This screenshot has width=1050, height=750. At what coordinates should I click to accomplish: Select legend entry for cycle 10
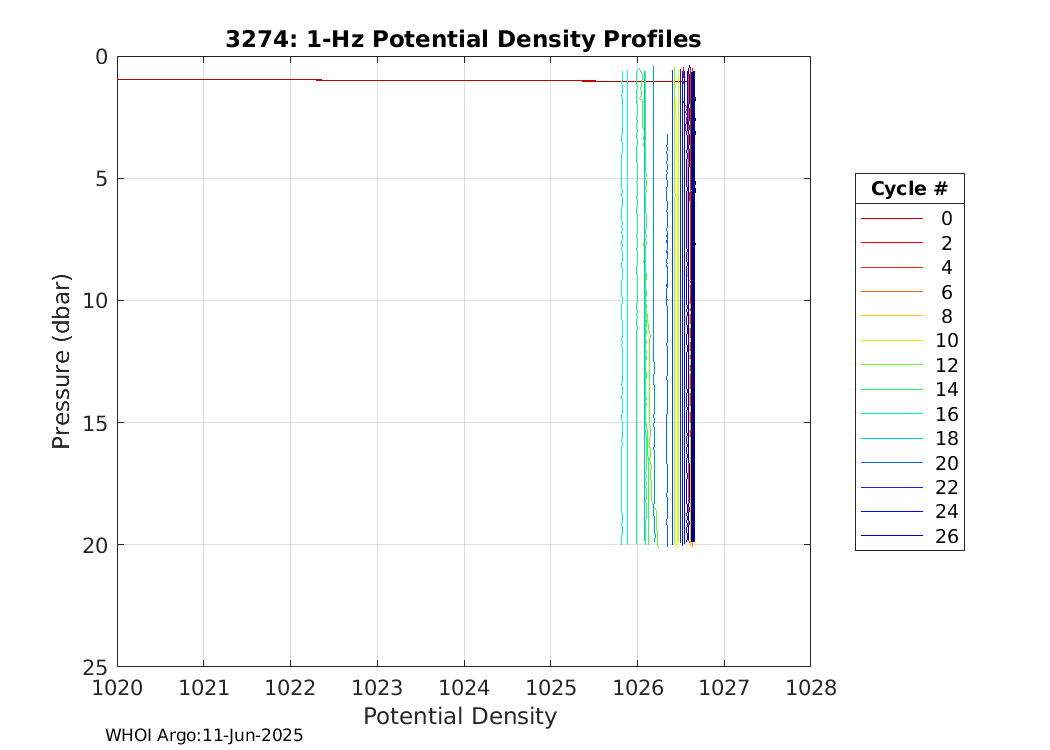click(909, 341)
